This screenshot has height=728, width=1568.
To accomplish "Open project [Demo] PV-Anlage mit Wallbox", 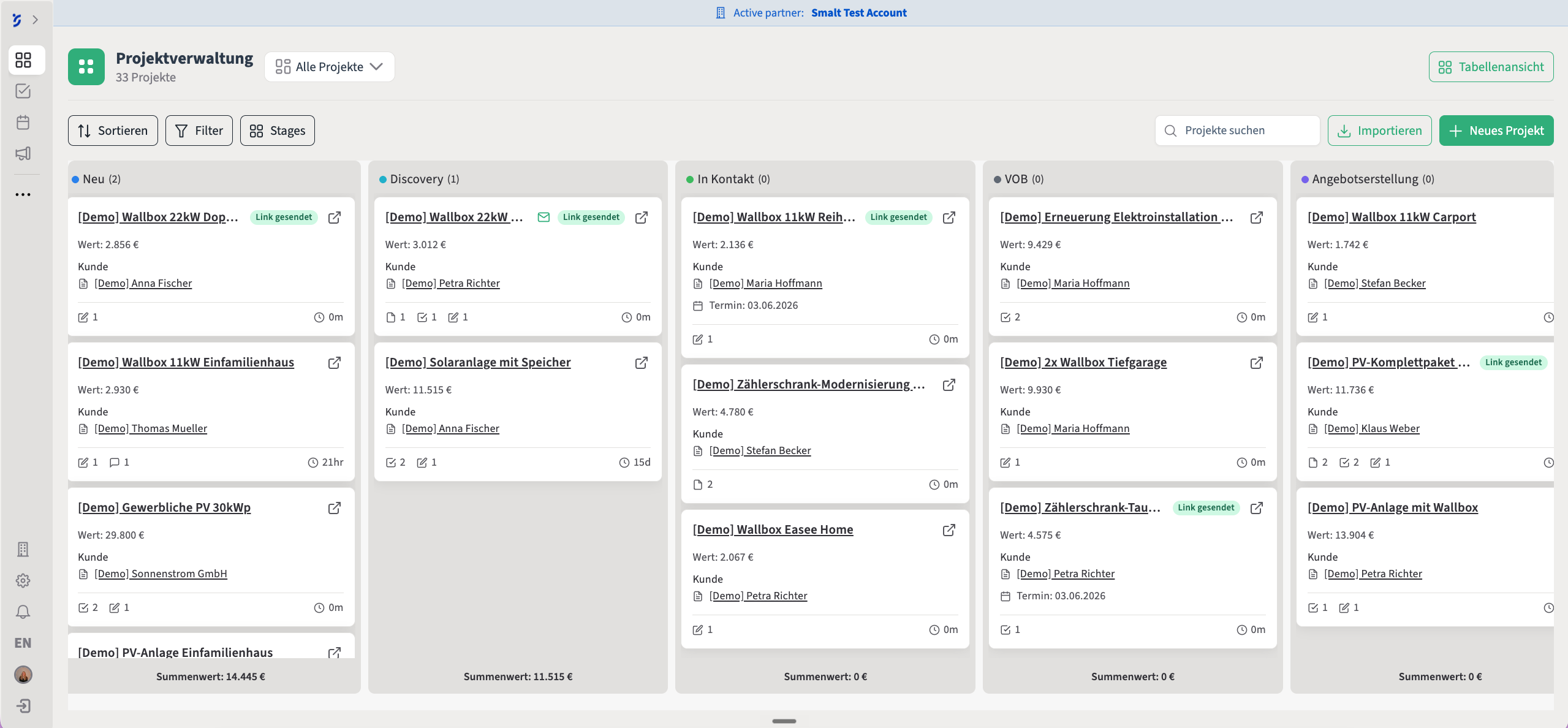I will (1393, 507).
